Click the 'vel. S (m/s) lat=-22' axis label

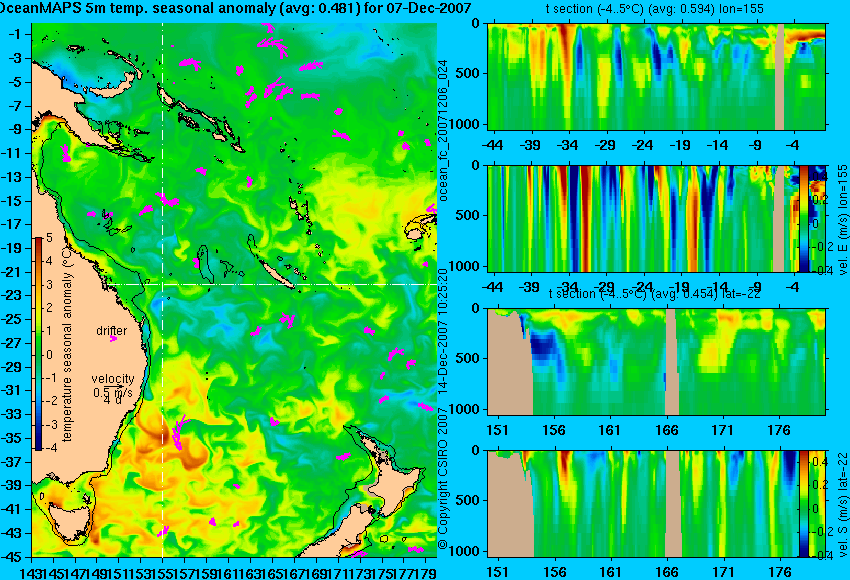(842, 503)
